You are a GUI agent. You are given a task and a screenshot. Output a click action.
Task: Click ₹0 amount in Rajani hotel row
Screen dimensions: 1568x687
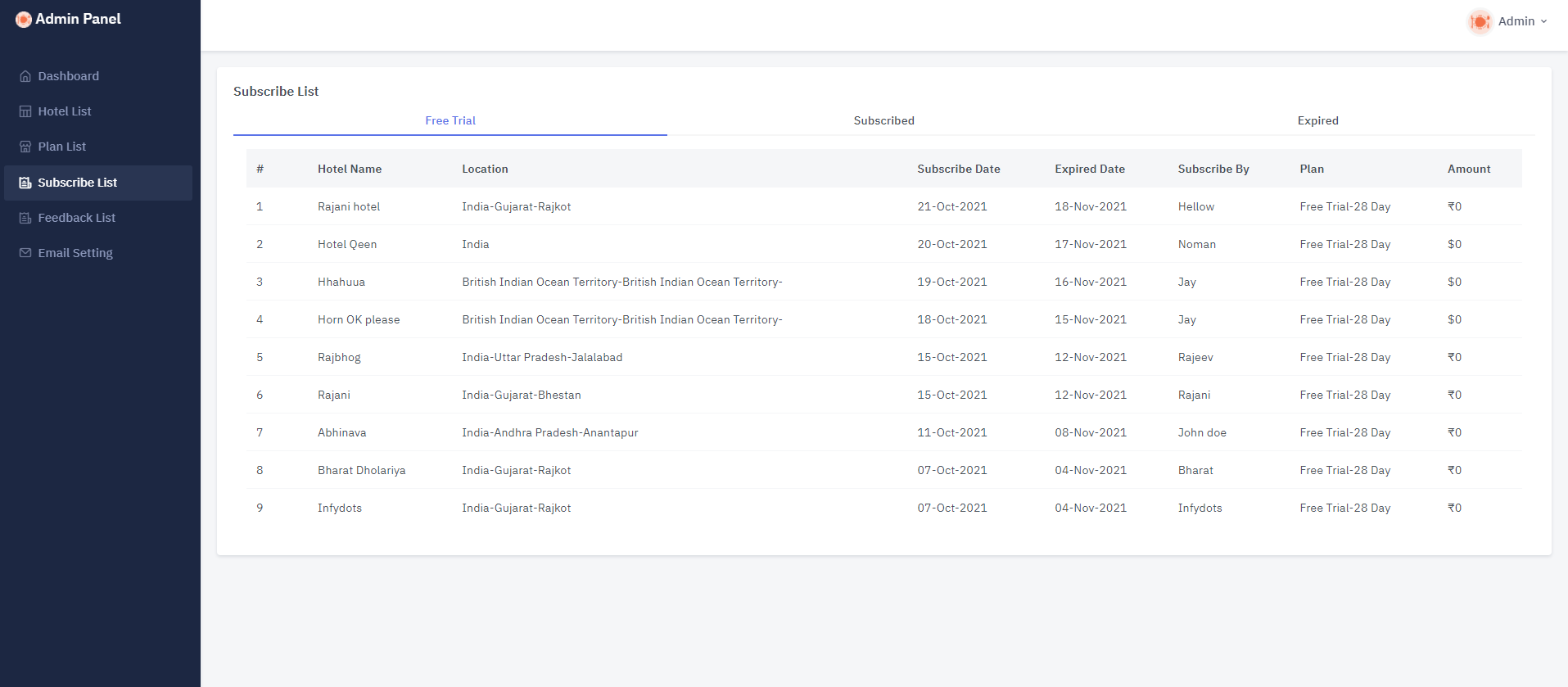coord(1455,206)
